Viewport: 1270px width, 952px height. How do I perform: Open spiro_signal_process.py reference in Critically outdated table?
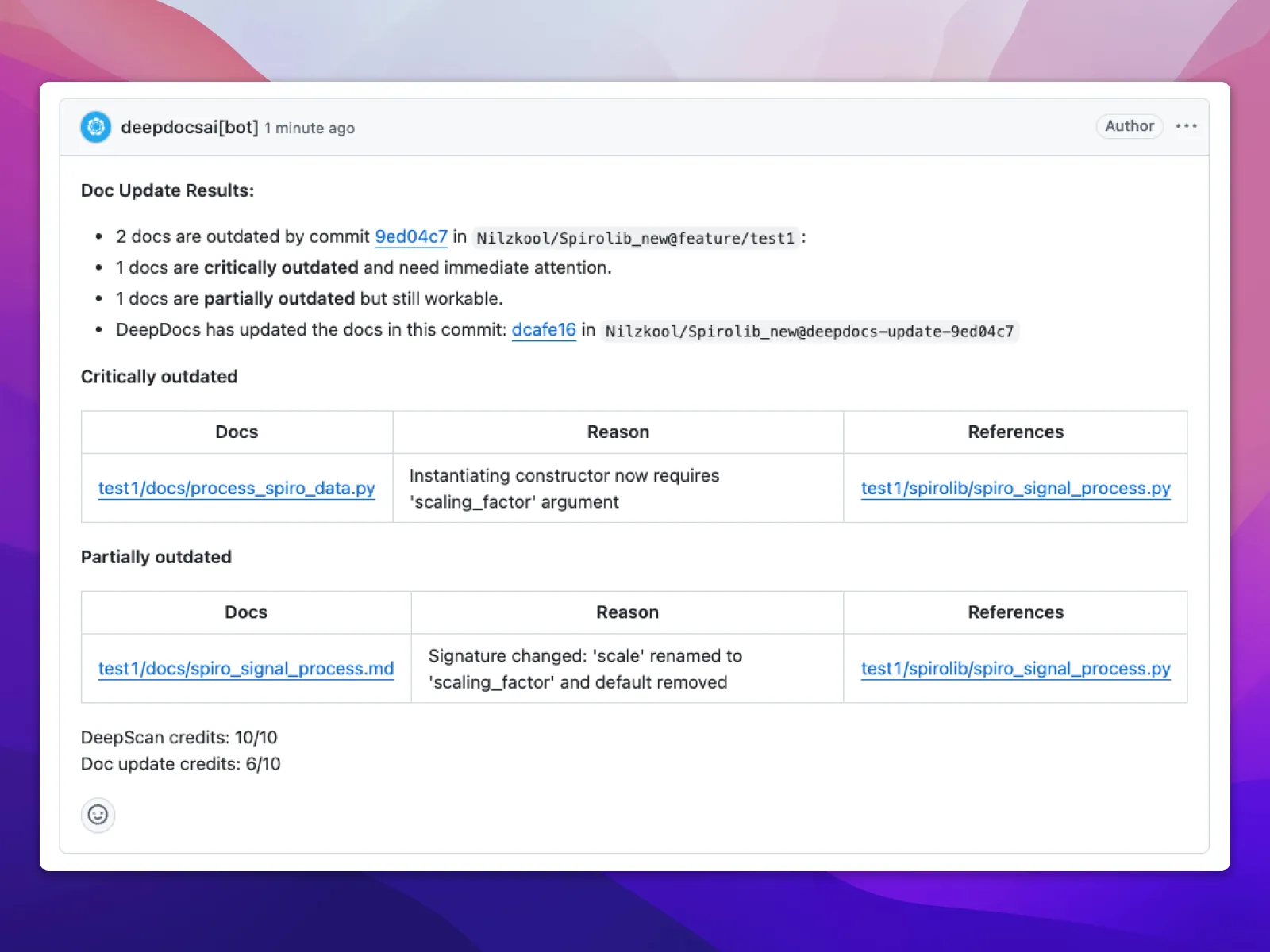click(x=1015, y=489)
